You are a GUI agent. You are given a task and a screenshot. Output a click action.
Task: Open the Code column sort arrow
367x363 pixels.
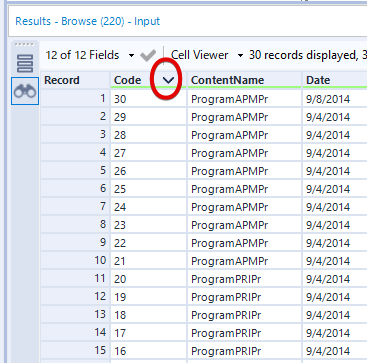pyautogui.click(x=169, y=80)
